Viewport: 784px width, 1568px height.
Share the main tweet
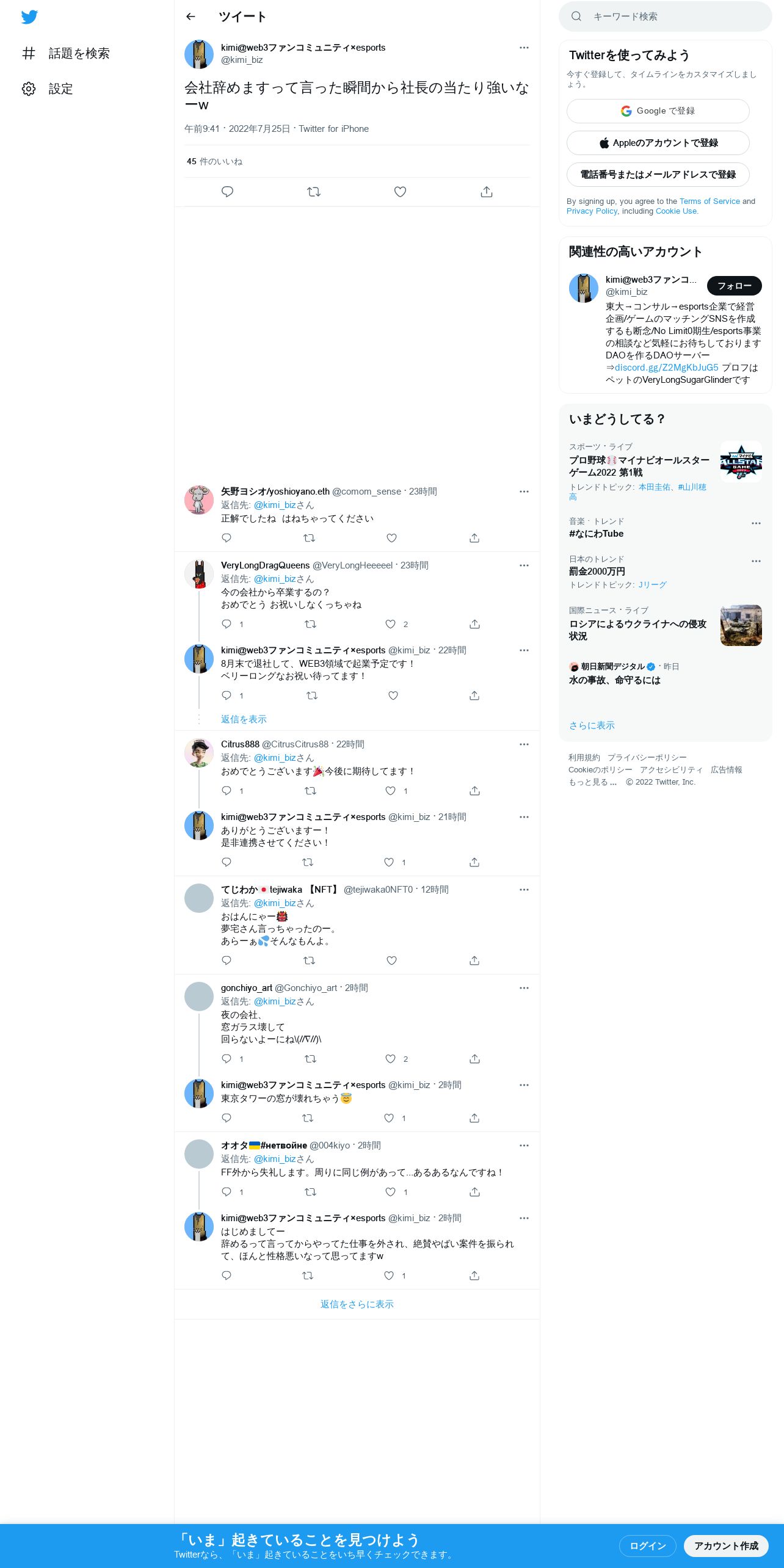point(487,192)
